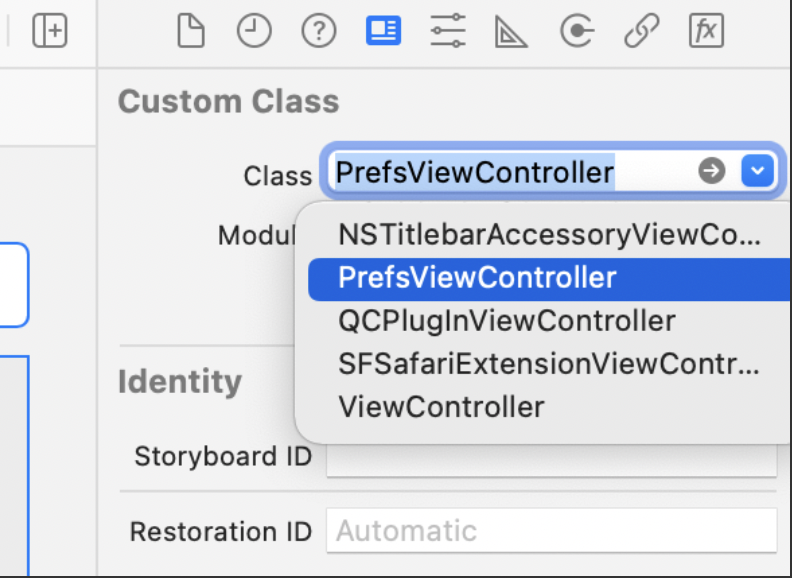Open the Size inspector ruler icon
The height and width of the screenshot is (578, 792).
(511, 31)
